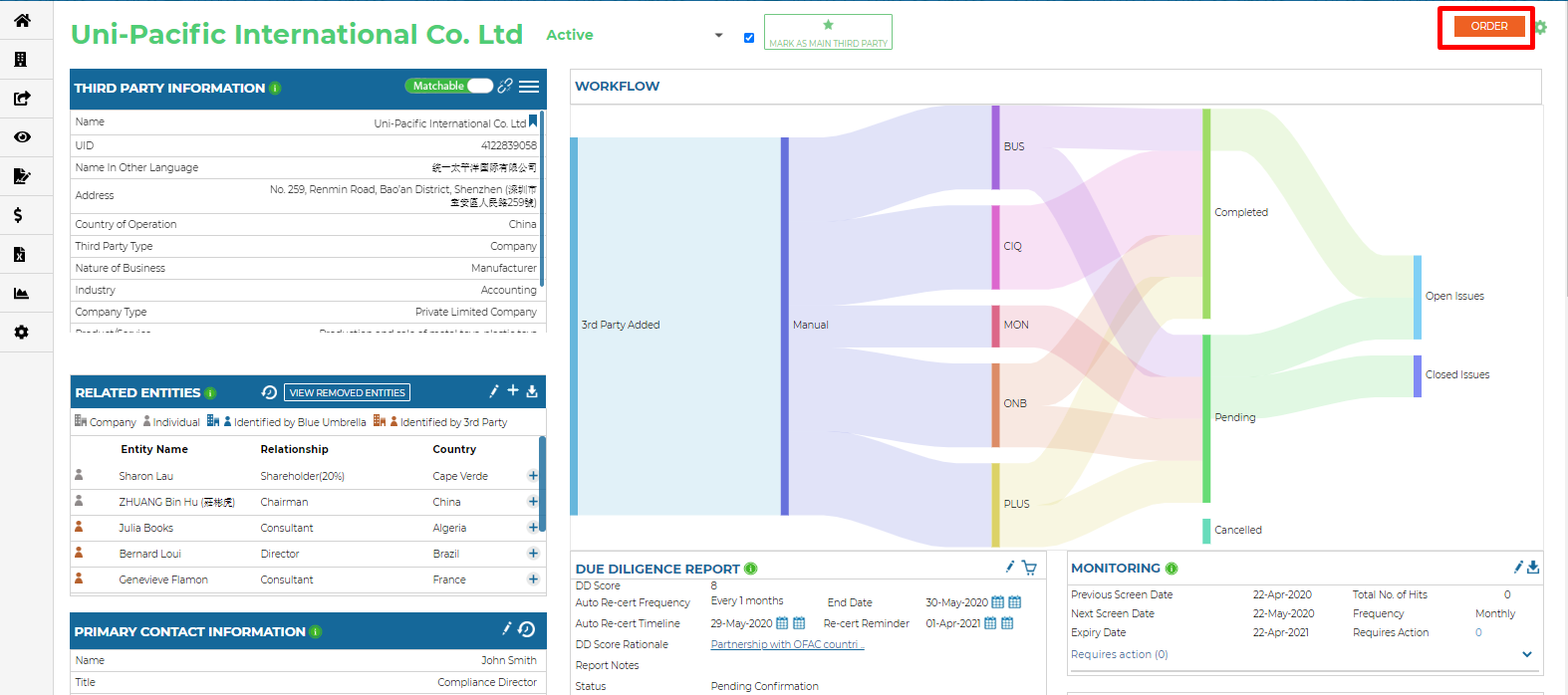The image size is (1568, 695).
Task: Click the link chain icon in Third Party Information
Action: click(x=505, y=87)
